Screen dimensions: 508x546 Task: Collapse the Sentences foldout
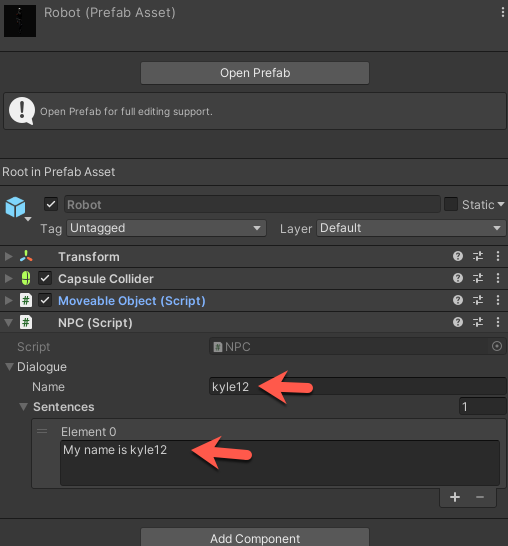23,407
